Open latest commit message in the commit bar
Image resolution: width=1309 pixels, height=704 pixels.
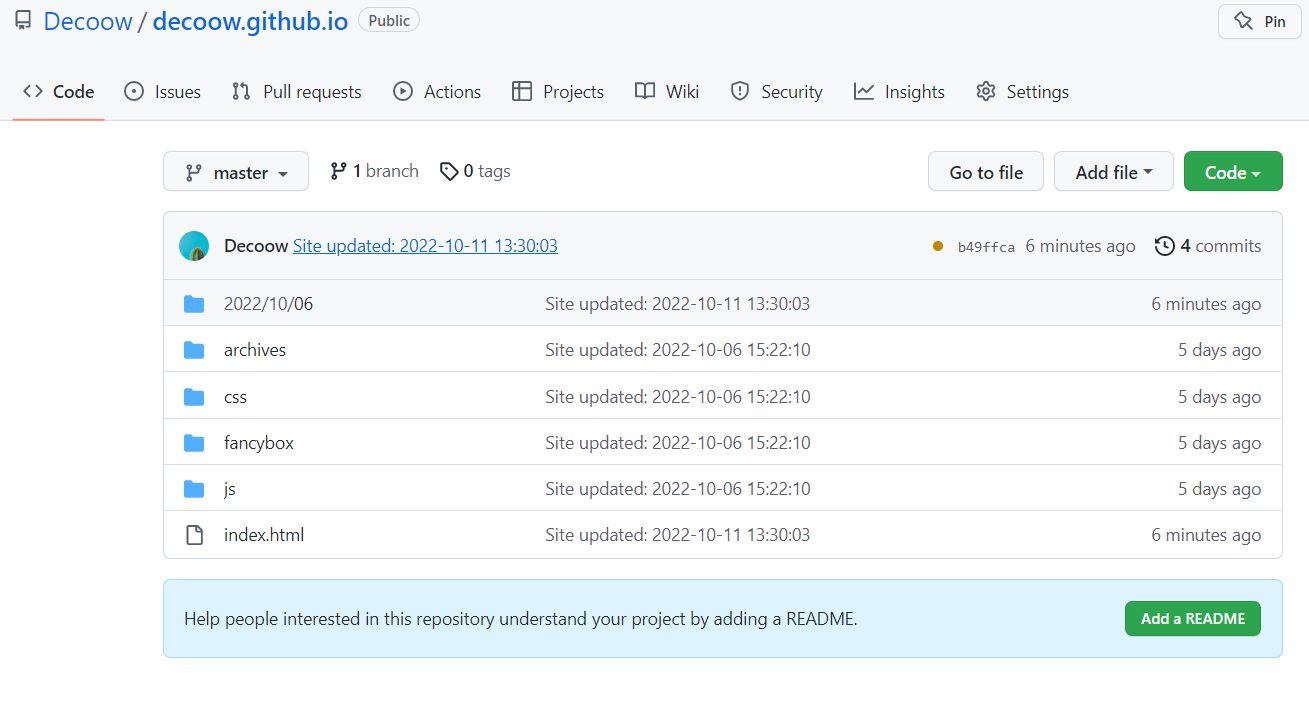tap(425, 246)
